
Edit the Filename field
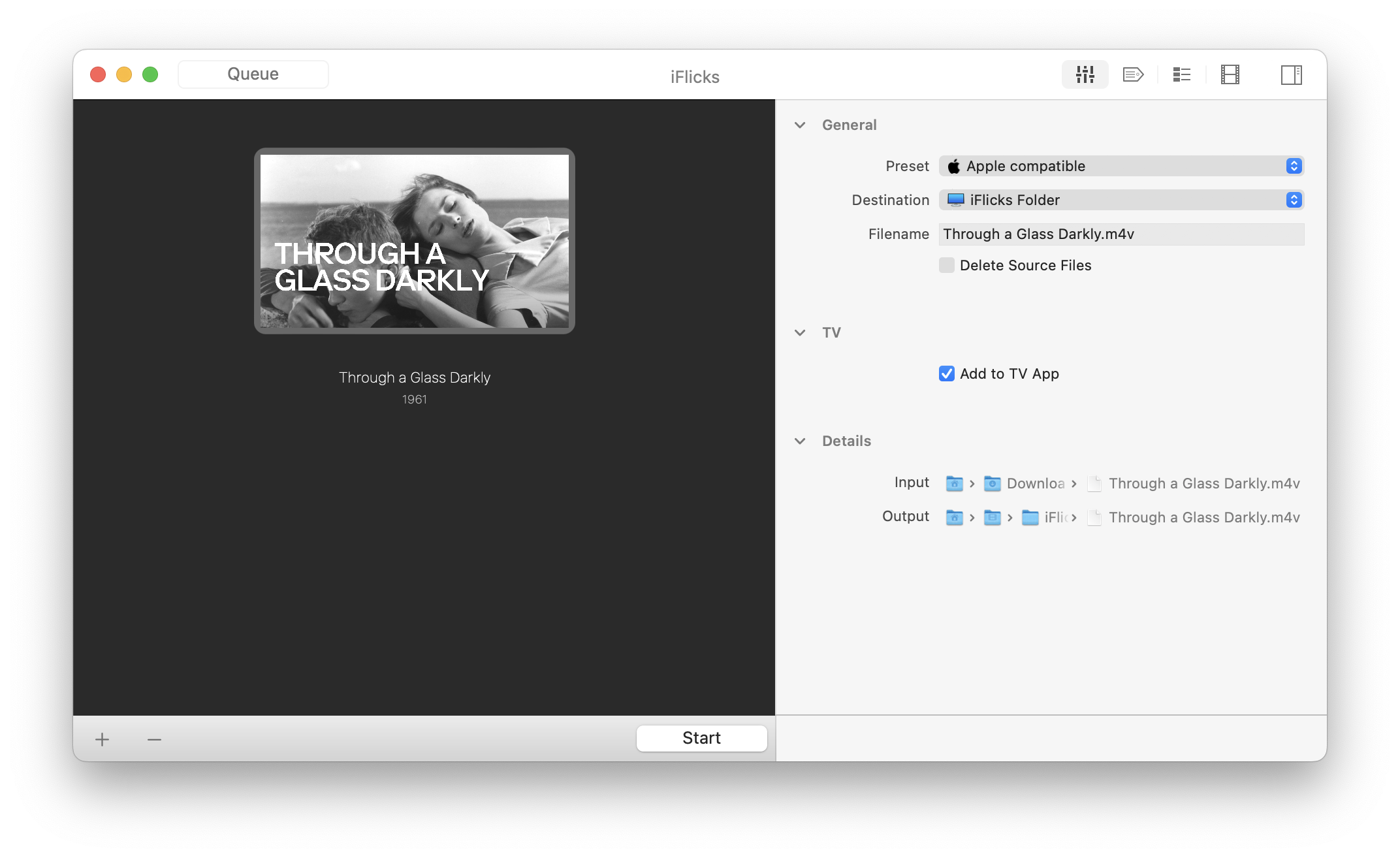[1121, 234]
